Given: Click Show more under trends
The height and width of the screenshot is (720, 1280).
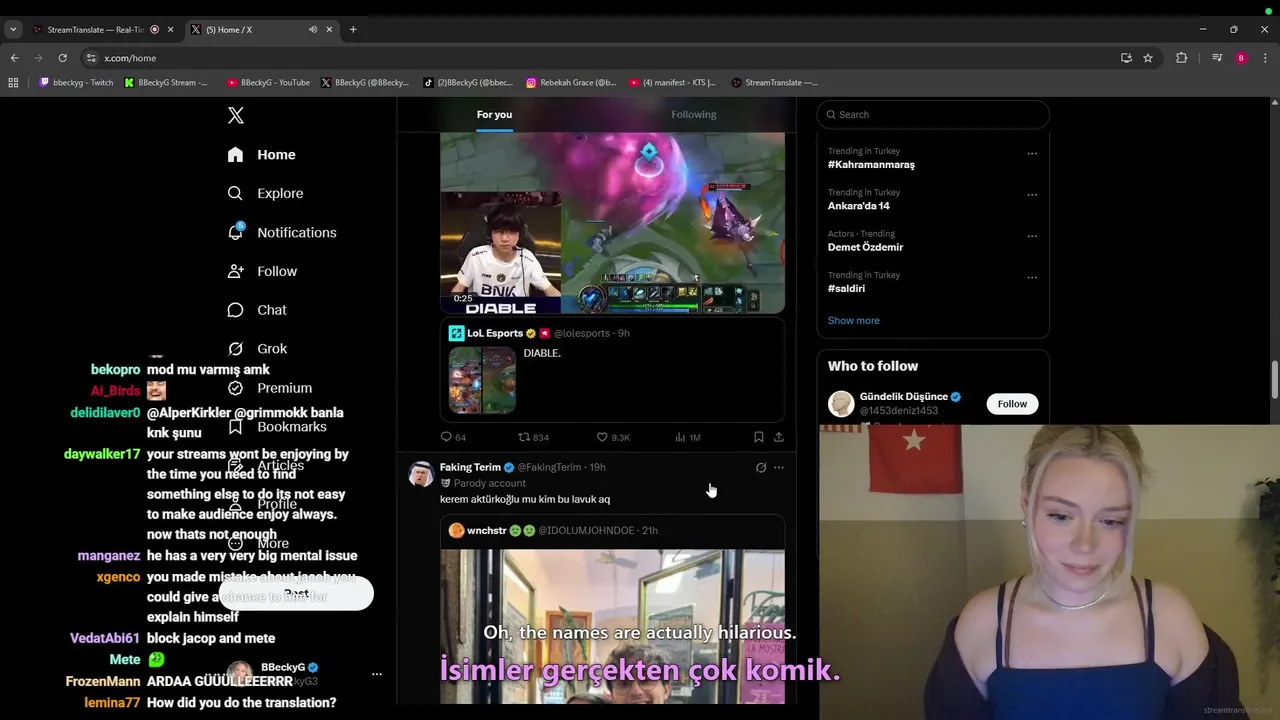Looking at the screenshot, I should (854, 321).
